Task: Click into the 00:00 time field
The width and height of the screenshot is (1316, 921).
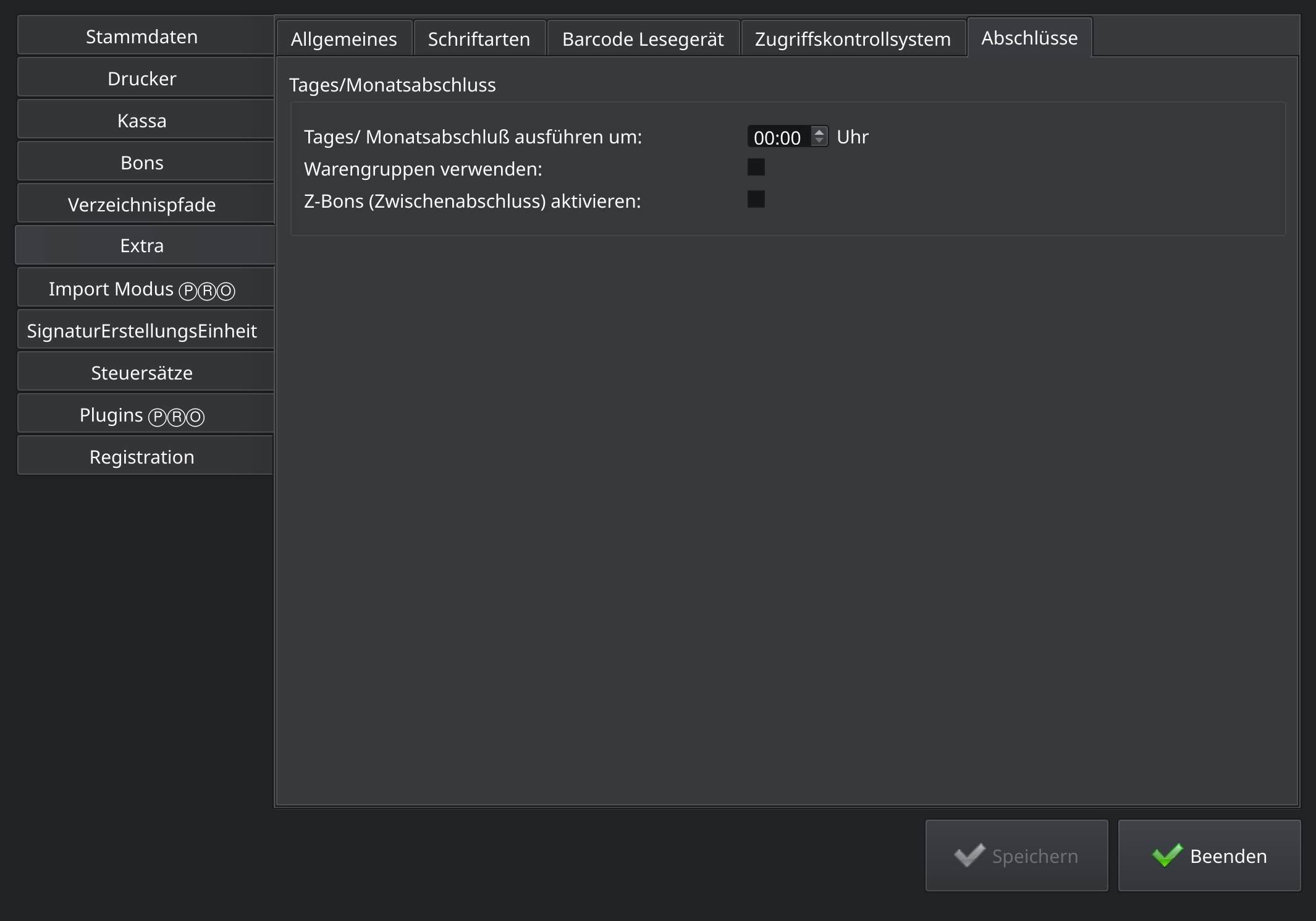Action: [779, 137]
